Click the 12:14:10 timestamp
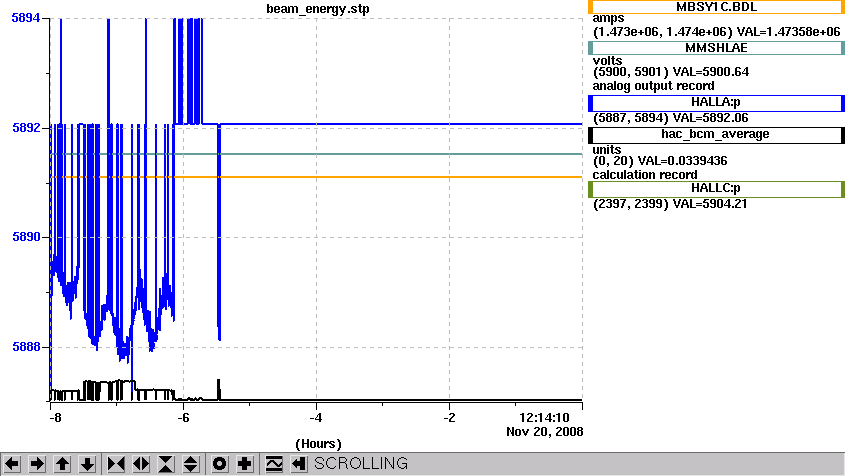Viewport: 845px width, 476px height. pyautogui.click(x=544, y=418)
